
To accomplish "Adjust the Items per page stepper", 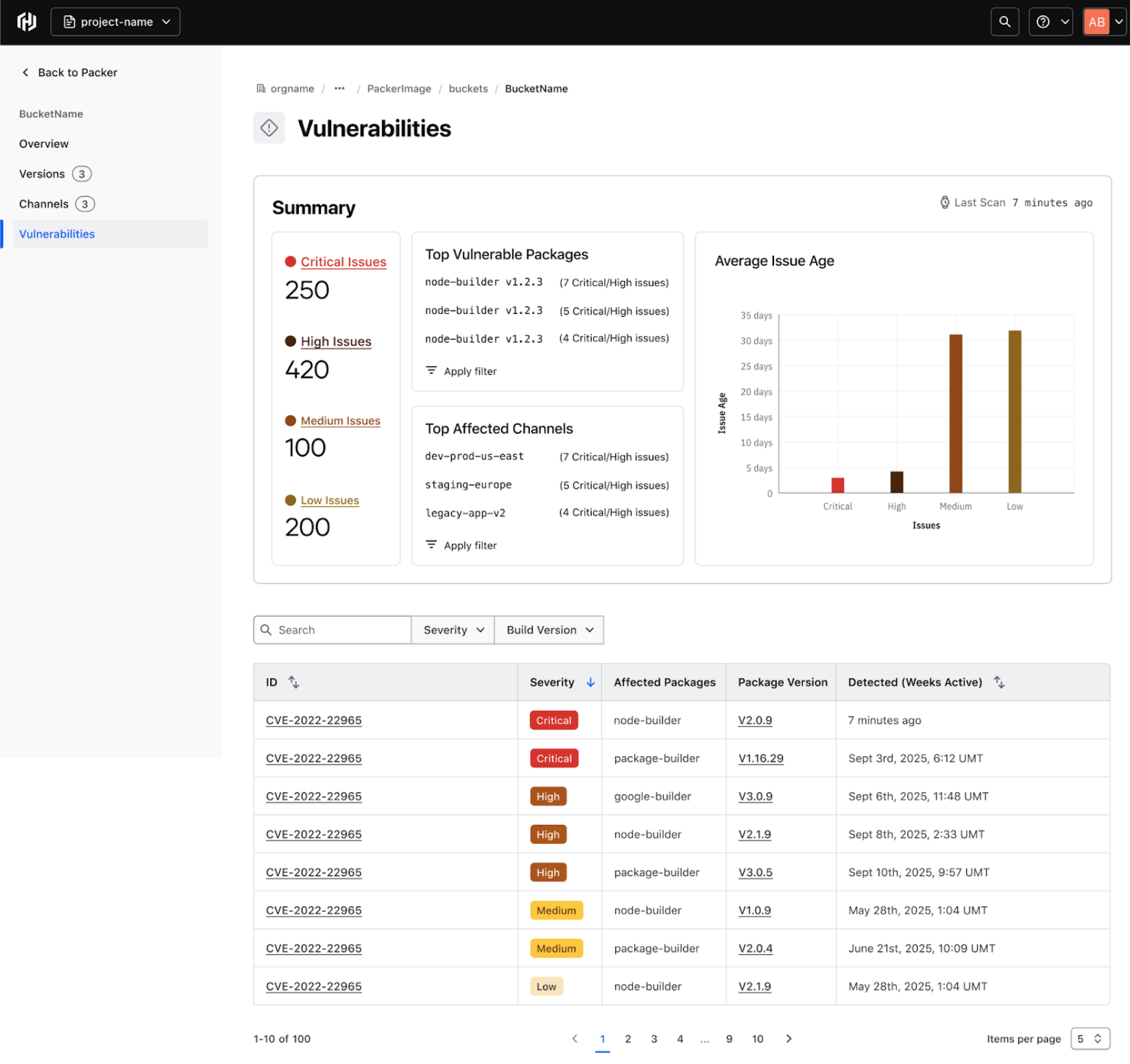I will pos(1090,1039).
